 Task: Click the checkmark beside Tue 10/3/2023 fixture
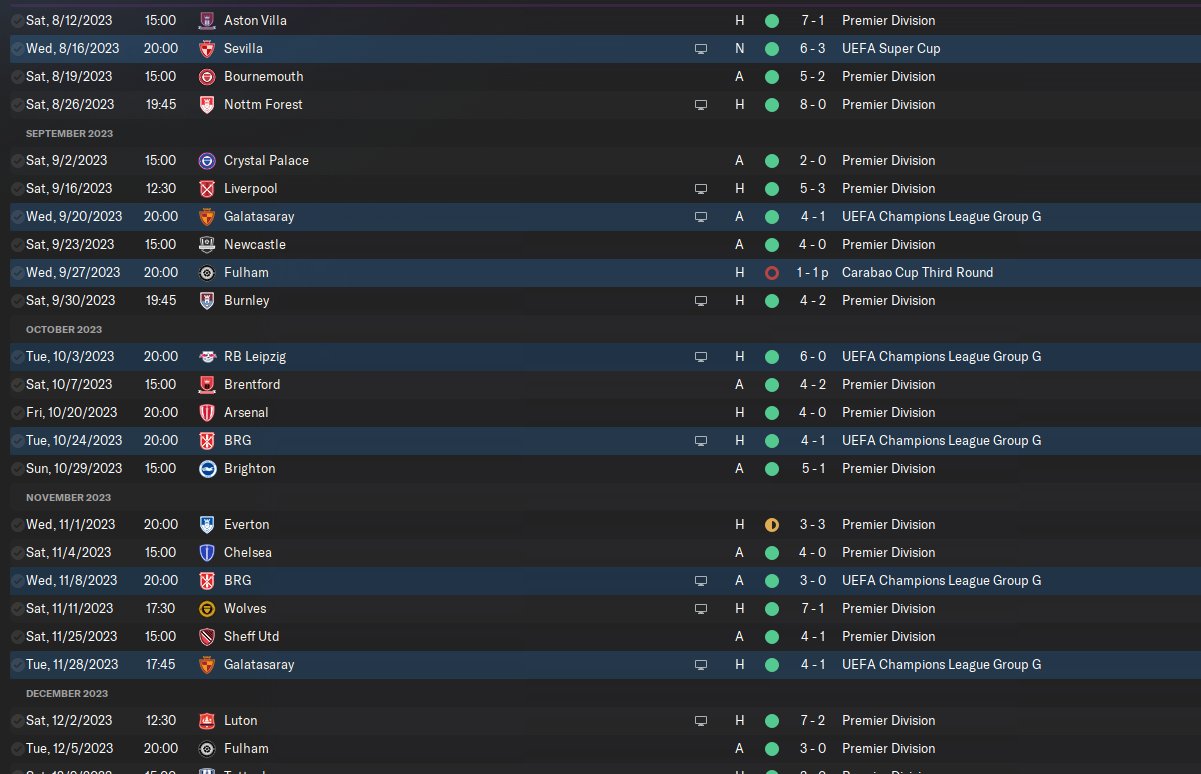(18, 356)
